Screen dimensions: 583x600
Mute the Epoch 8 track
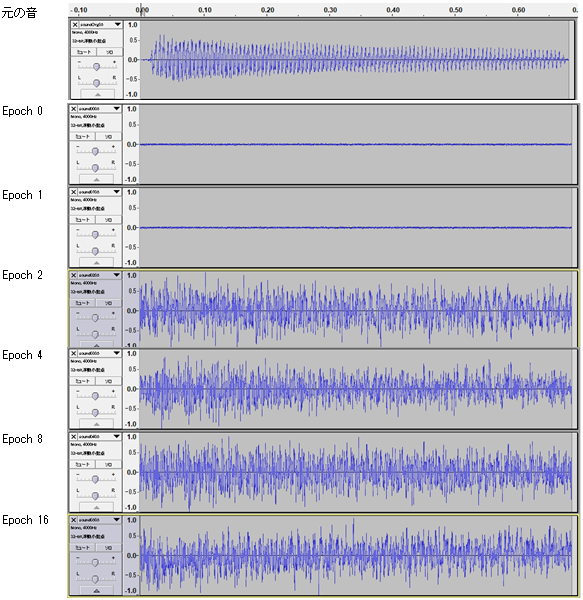(x=83, y=465)
